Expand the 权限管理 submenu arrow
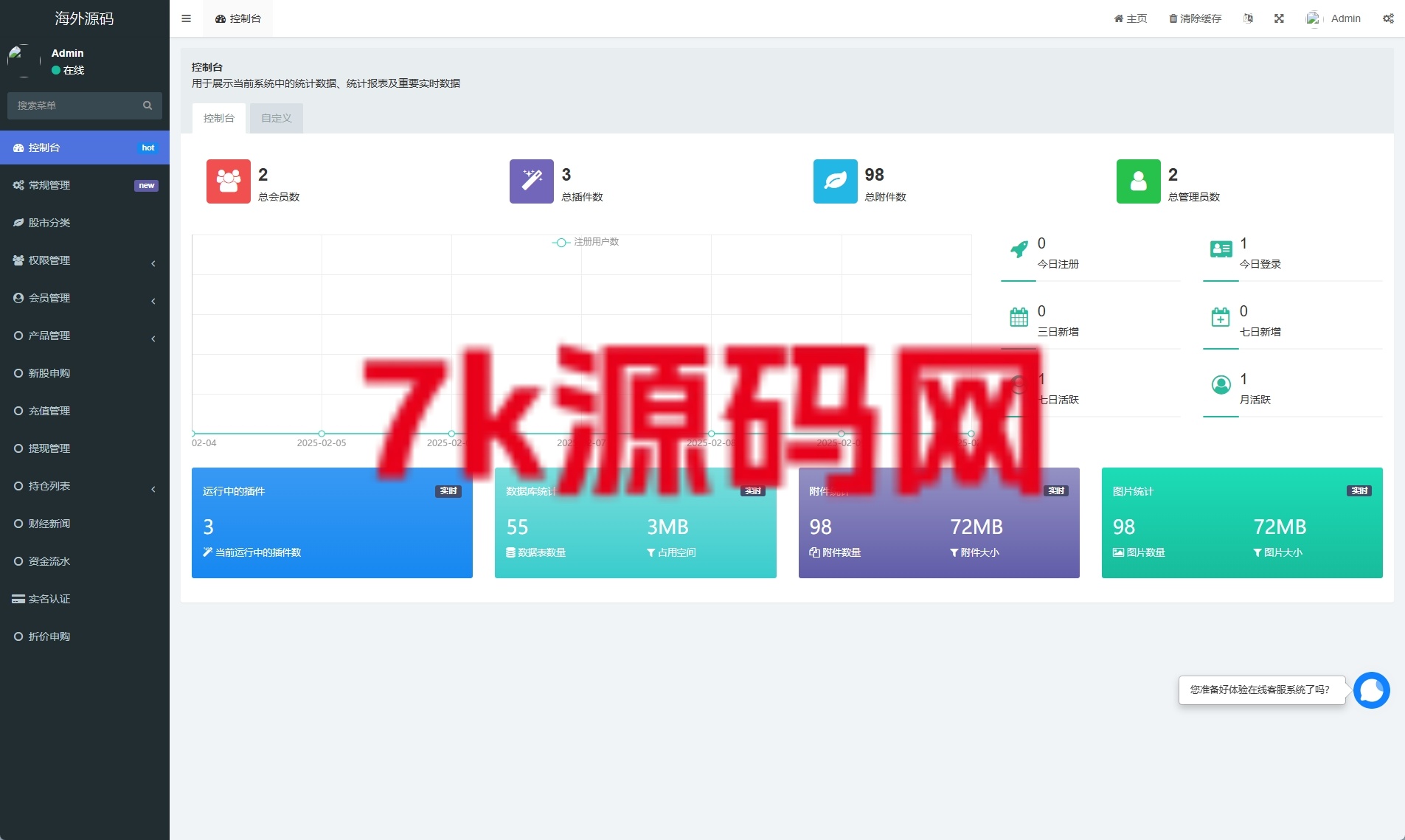The height and width of the screenshot is (840, 1405). click(x=153, y=263)
